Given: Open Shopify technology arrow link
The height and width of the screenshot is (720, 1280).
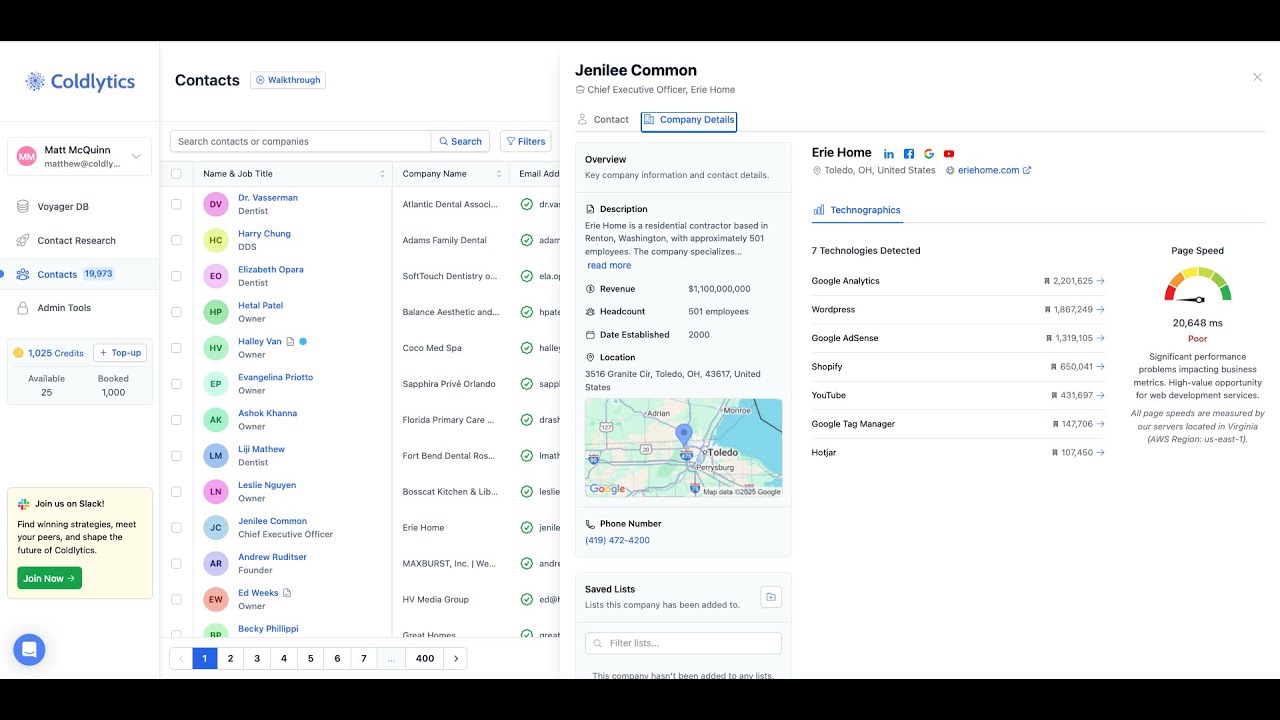Looking at the screenshot, I should click(1101, 367).
